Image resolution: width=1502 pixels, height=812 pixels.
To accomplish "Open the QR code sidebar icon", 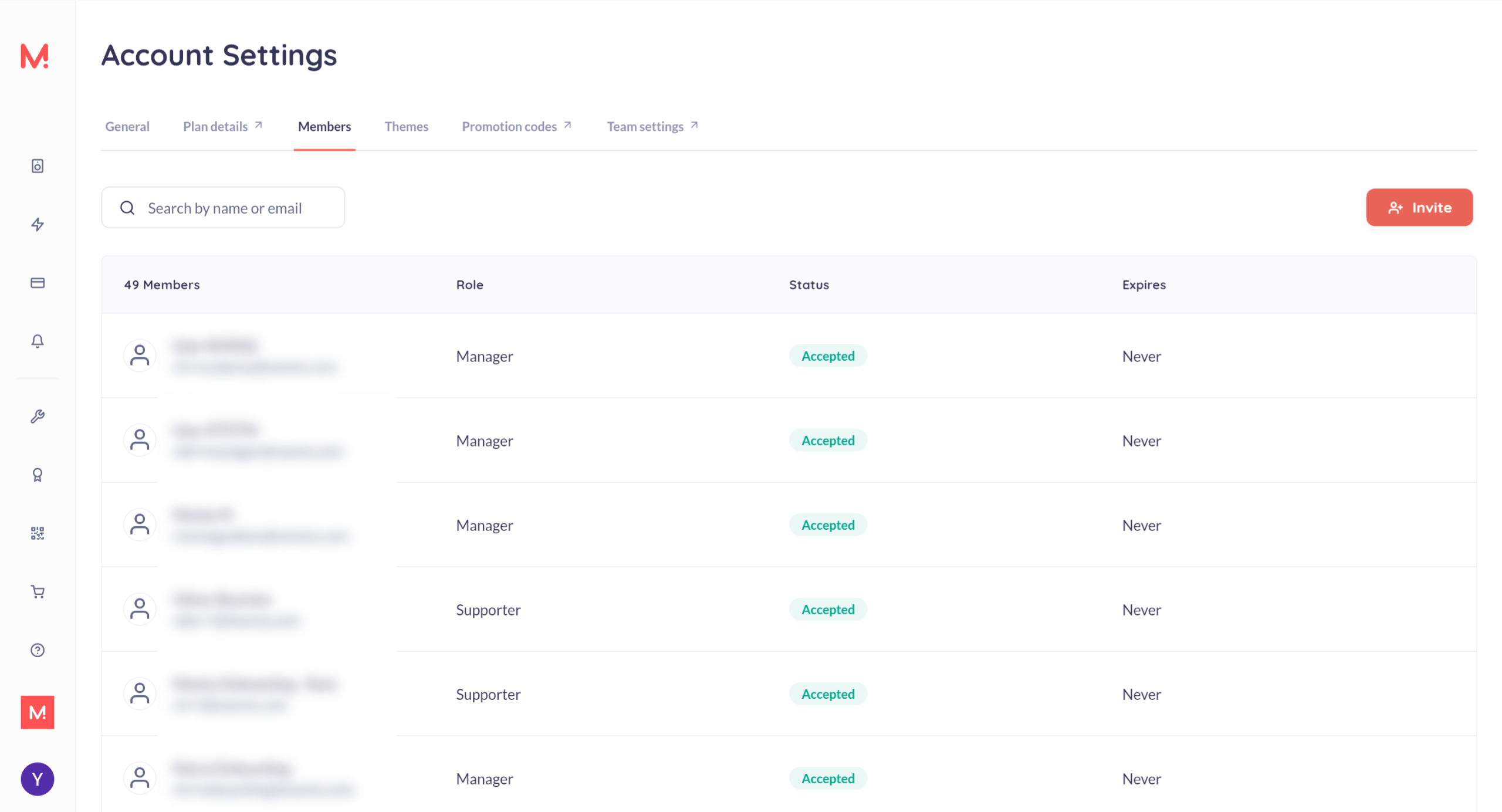I will 38,533.
